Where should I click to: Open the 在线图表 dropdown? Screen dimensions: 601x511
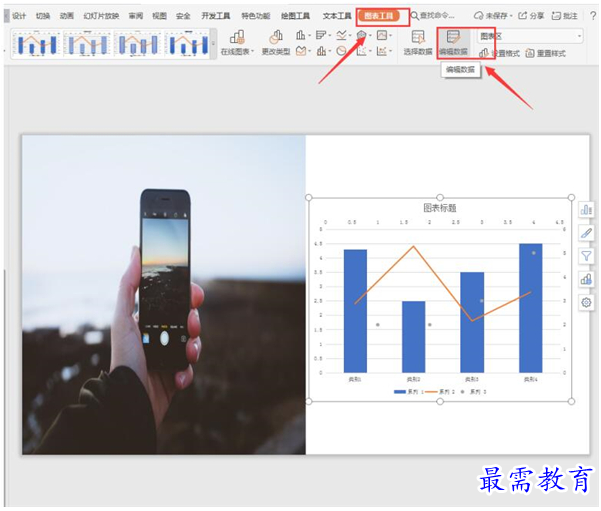[237, 43]
